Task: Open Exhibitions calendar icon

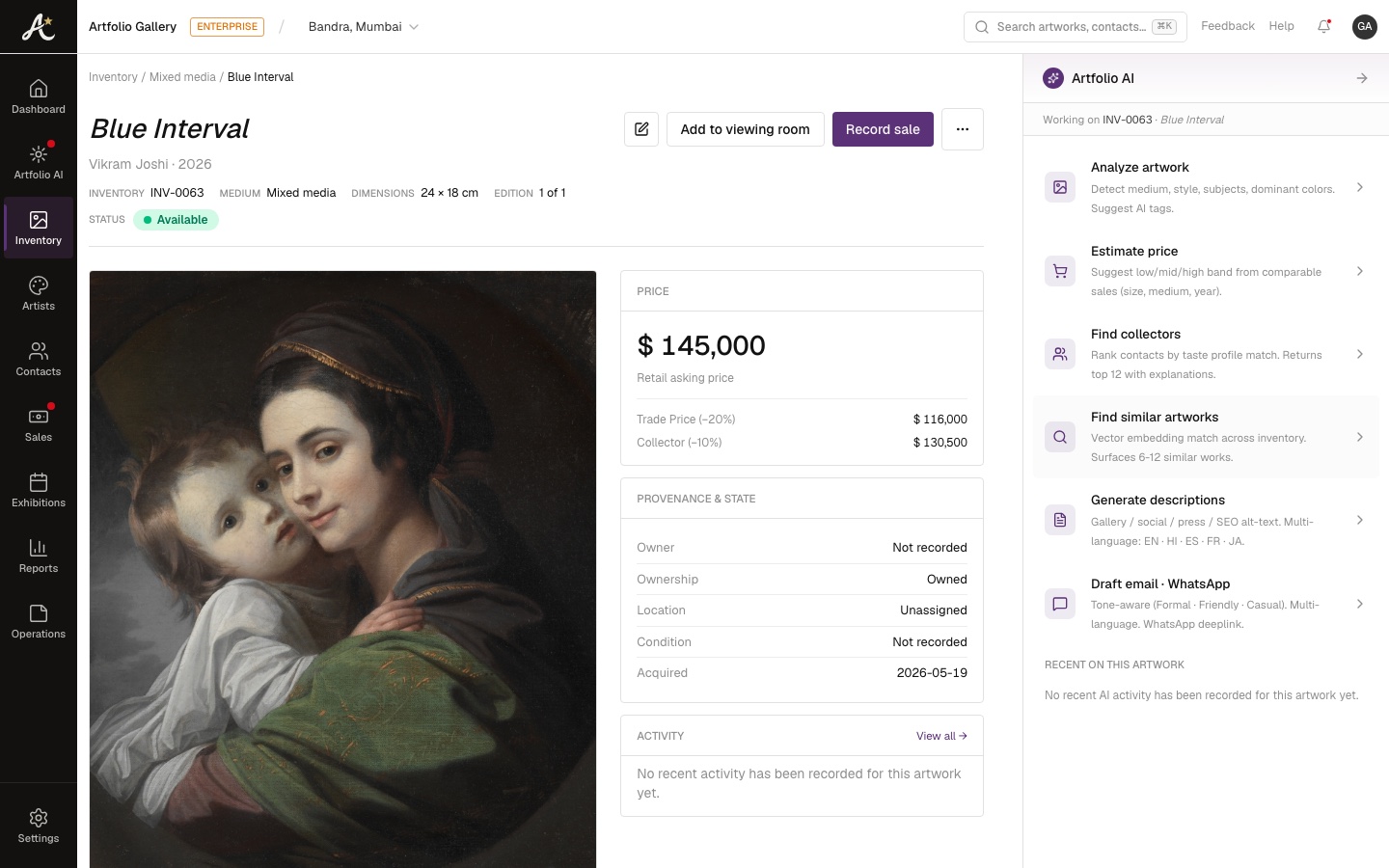Action: [x=39, y=482]
